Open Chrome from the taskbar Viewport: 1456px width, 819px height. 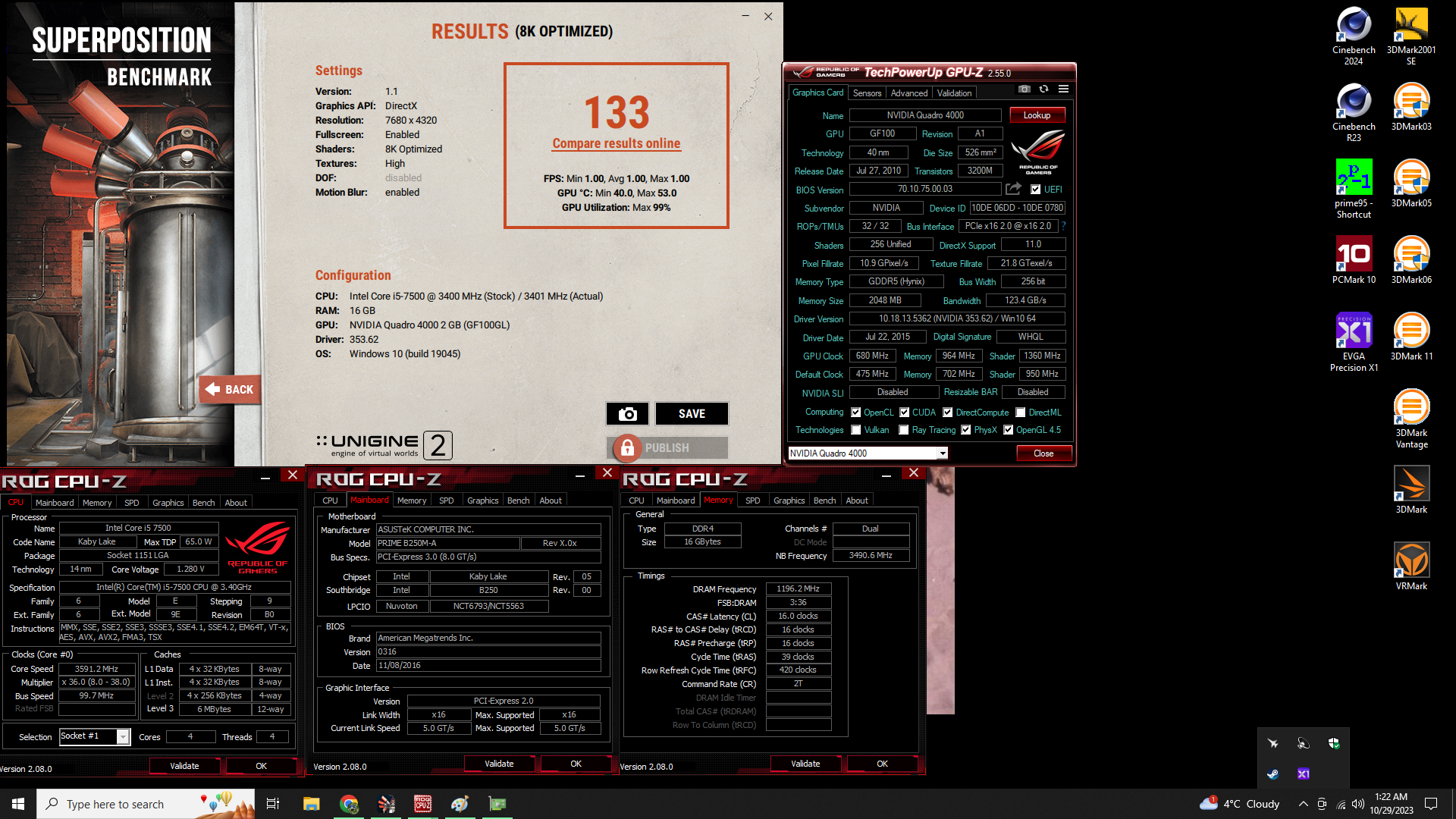(349, 804)
